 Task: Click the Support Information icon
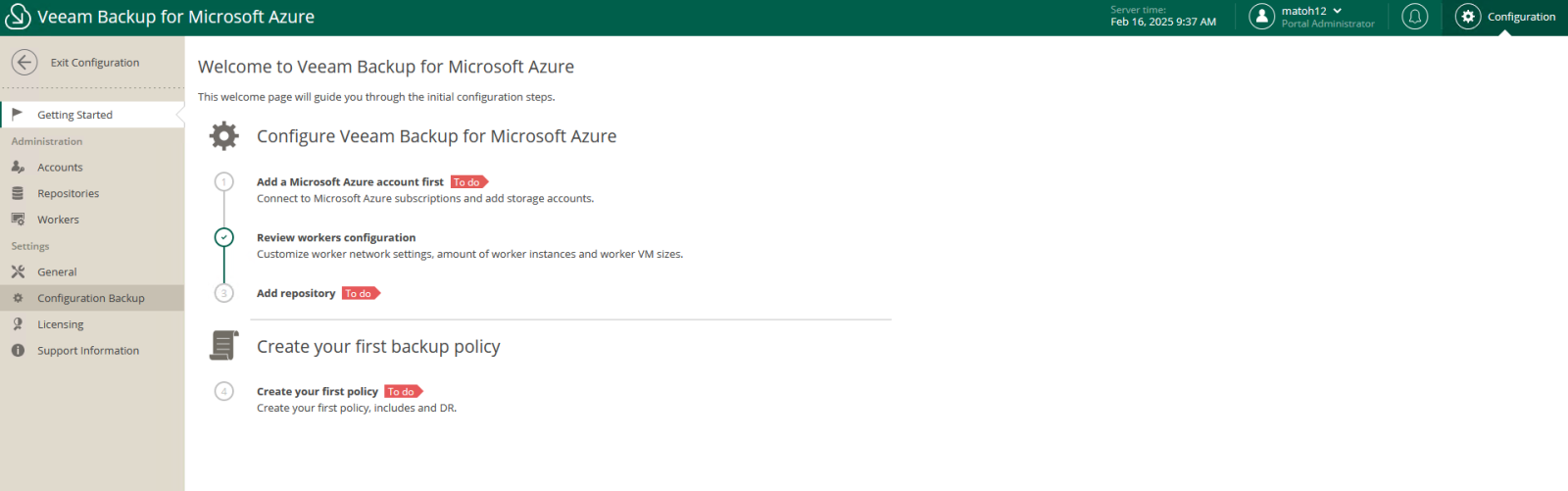[18, 351]
